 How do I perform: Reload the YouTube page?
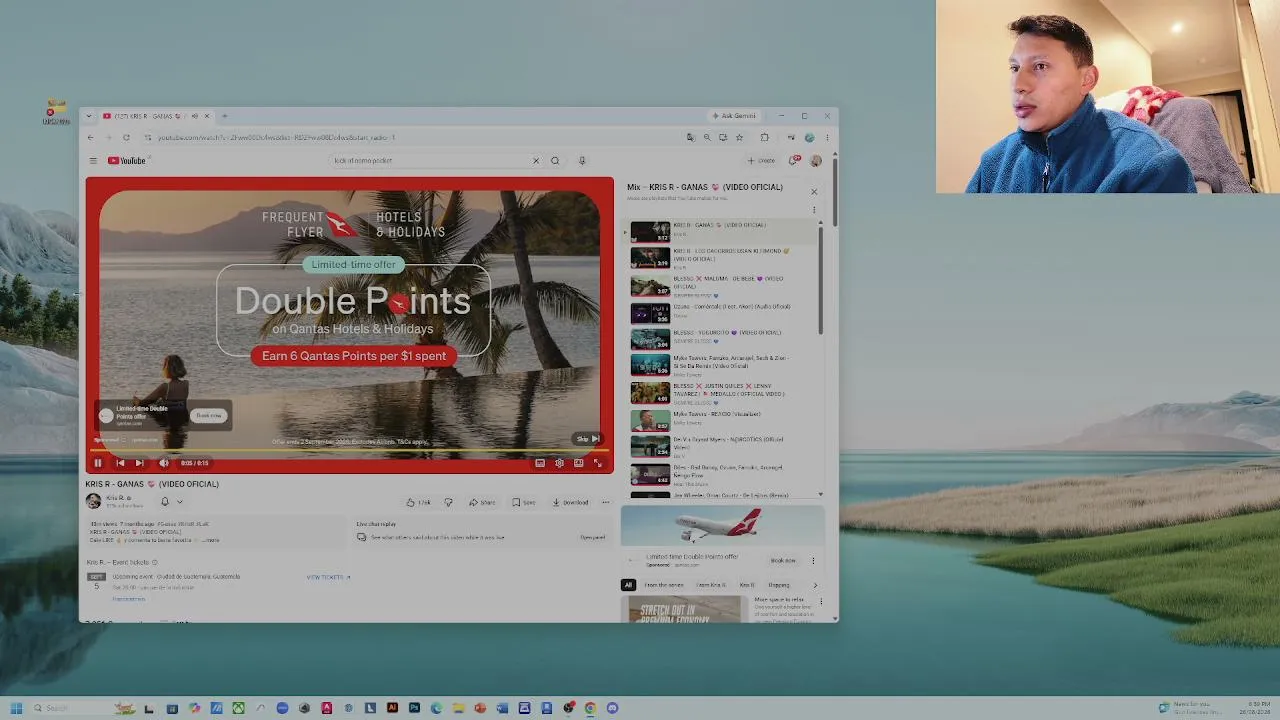pyautogui.click(x=126, y=137)
